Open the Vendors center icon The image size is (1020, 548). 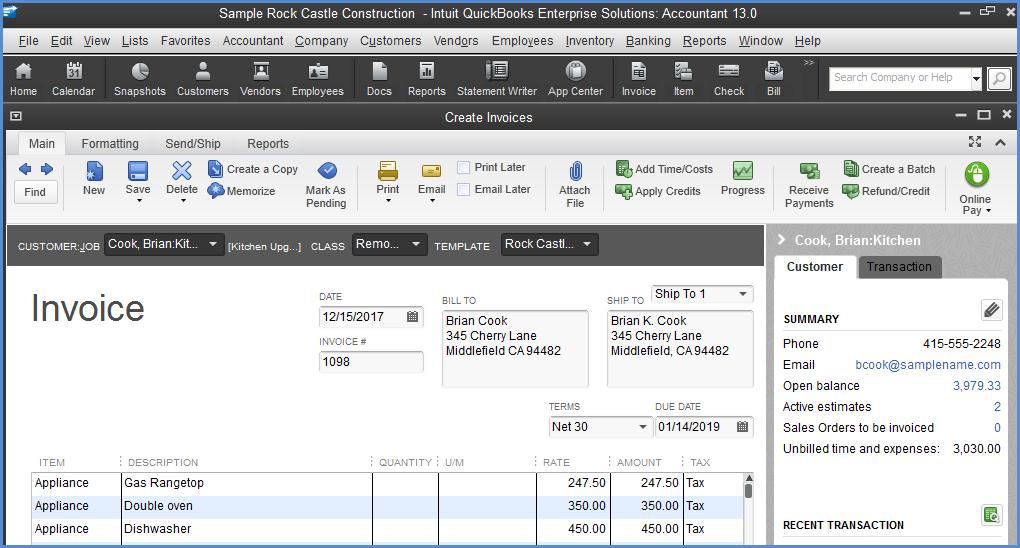tap(260, 79)
